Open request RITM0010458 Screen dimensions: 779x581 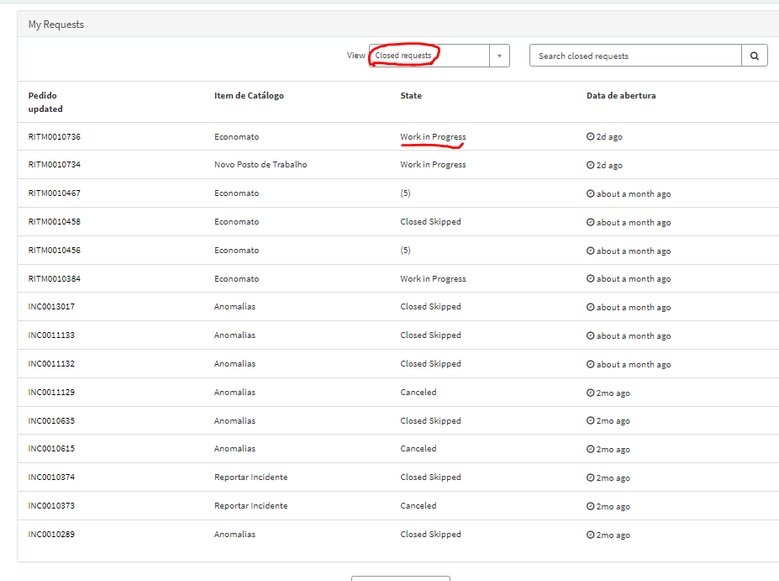(x=54, y=222)
